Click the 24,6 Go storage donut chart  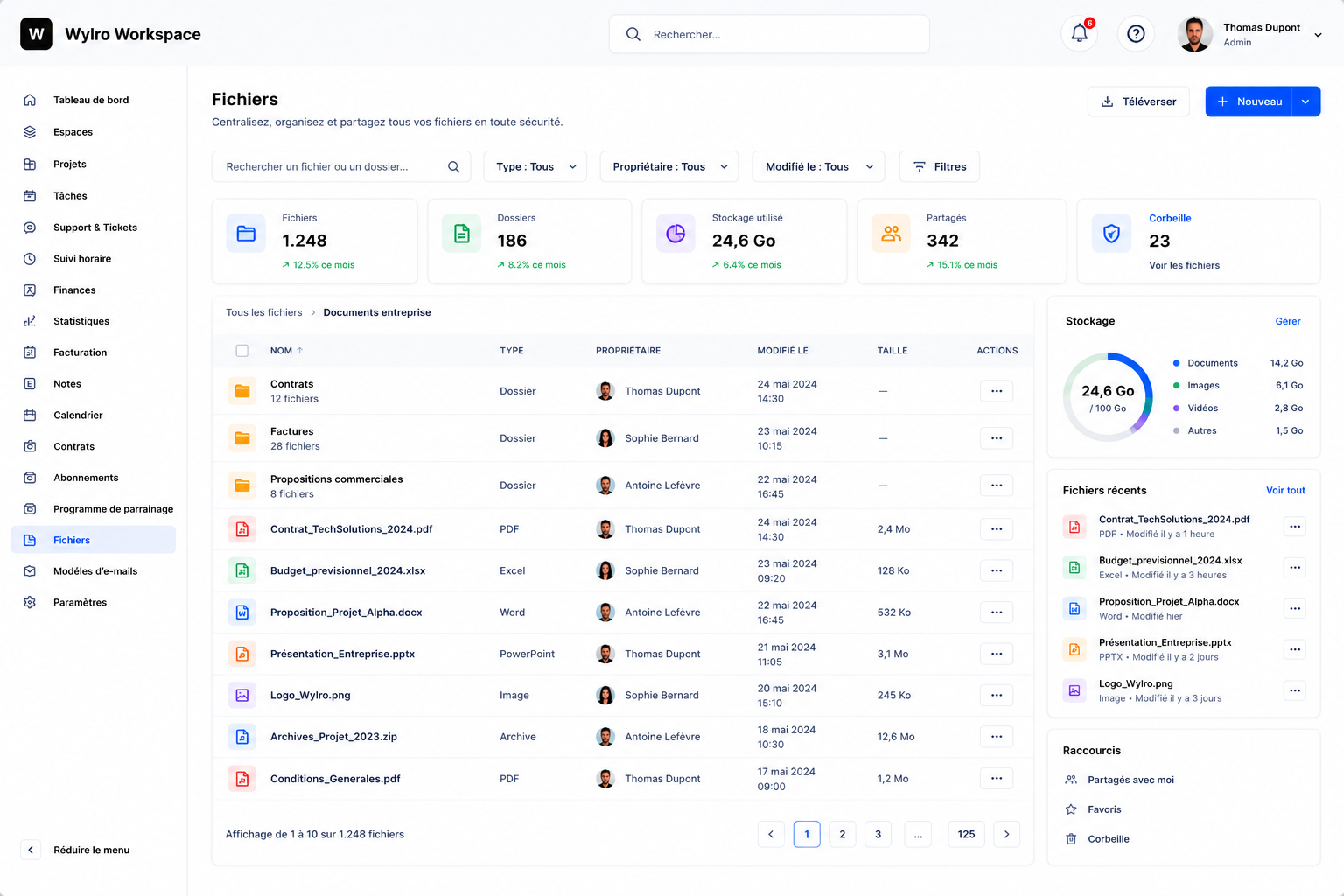pos(1108,396)
